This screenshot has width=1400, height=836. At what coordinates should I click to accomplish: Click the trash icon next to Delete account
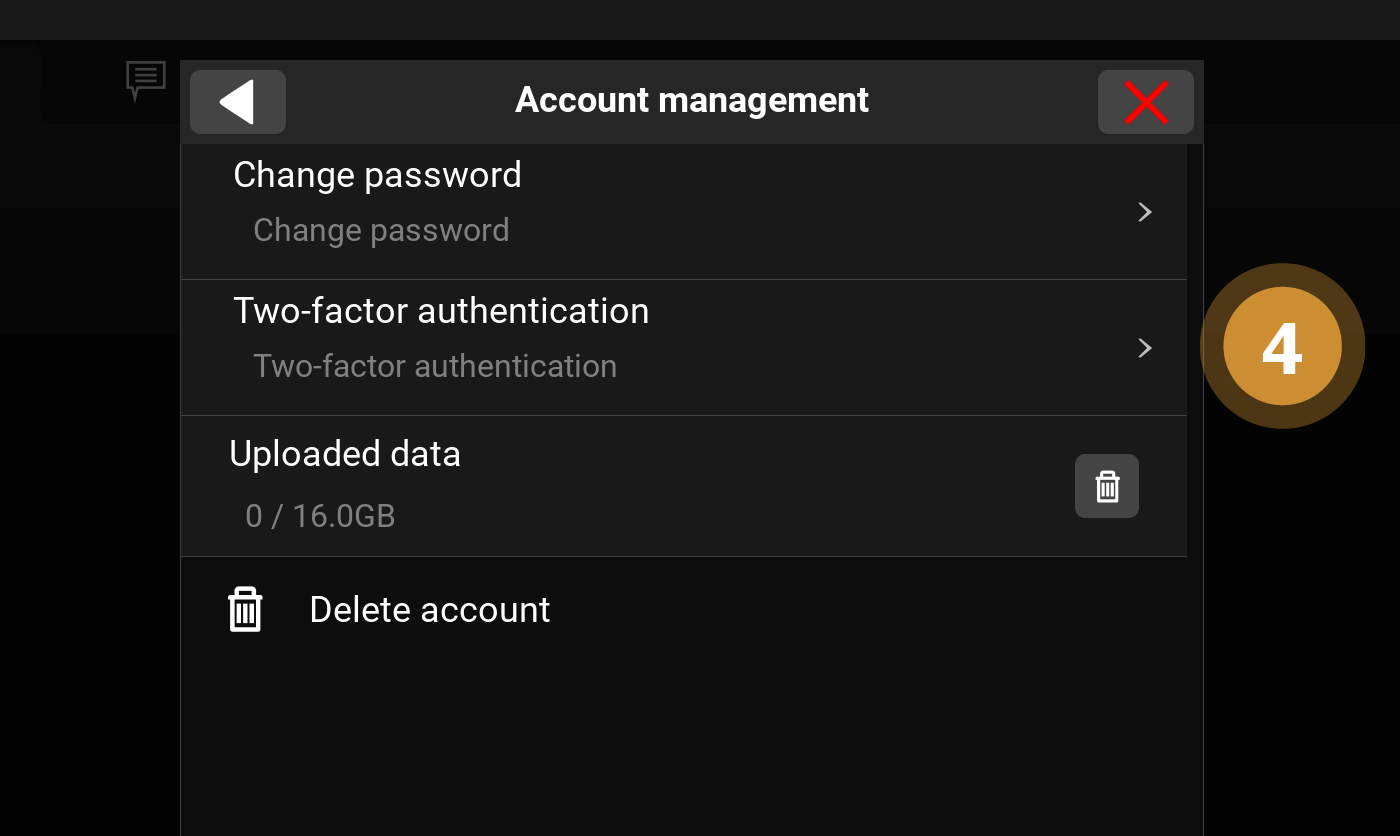pos(245,609)
